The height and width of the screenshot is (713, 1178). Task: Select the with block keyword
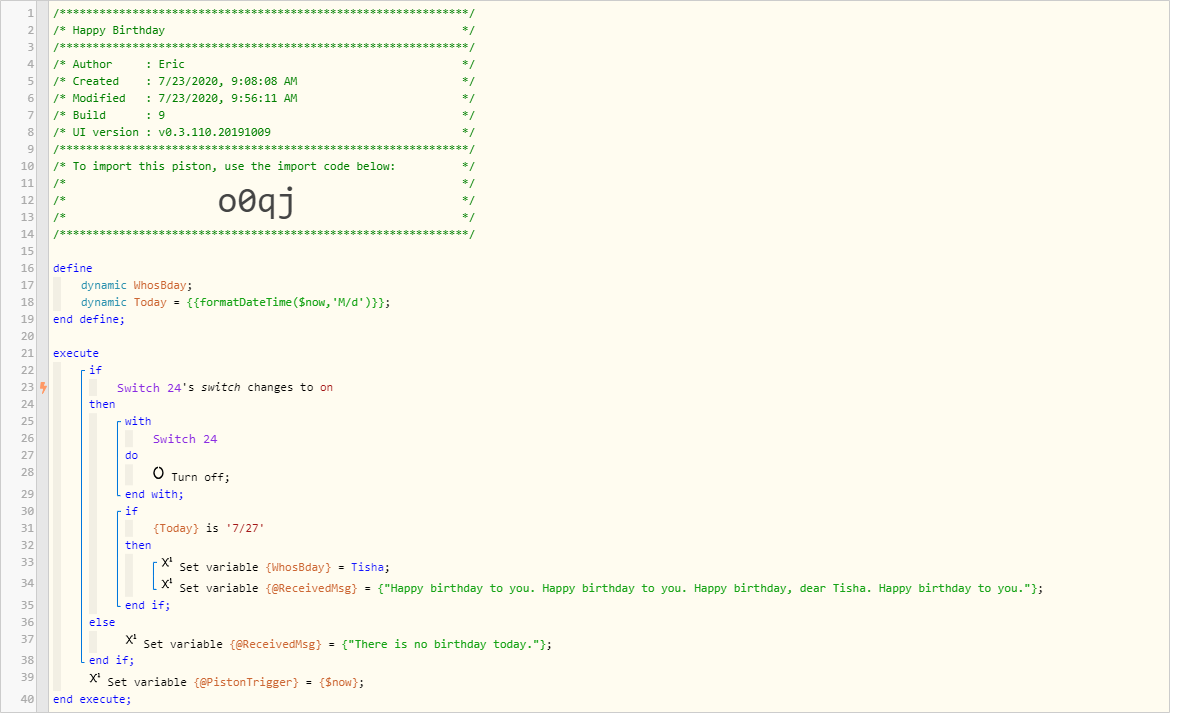138,421
